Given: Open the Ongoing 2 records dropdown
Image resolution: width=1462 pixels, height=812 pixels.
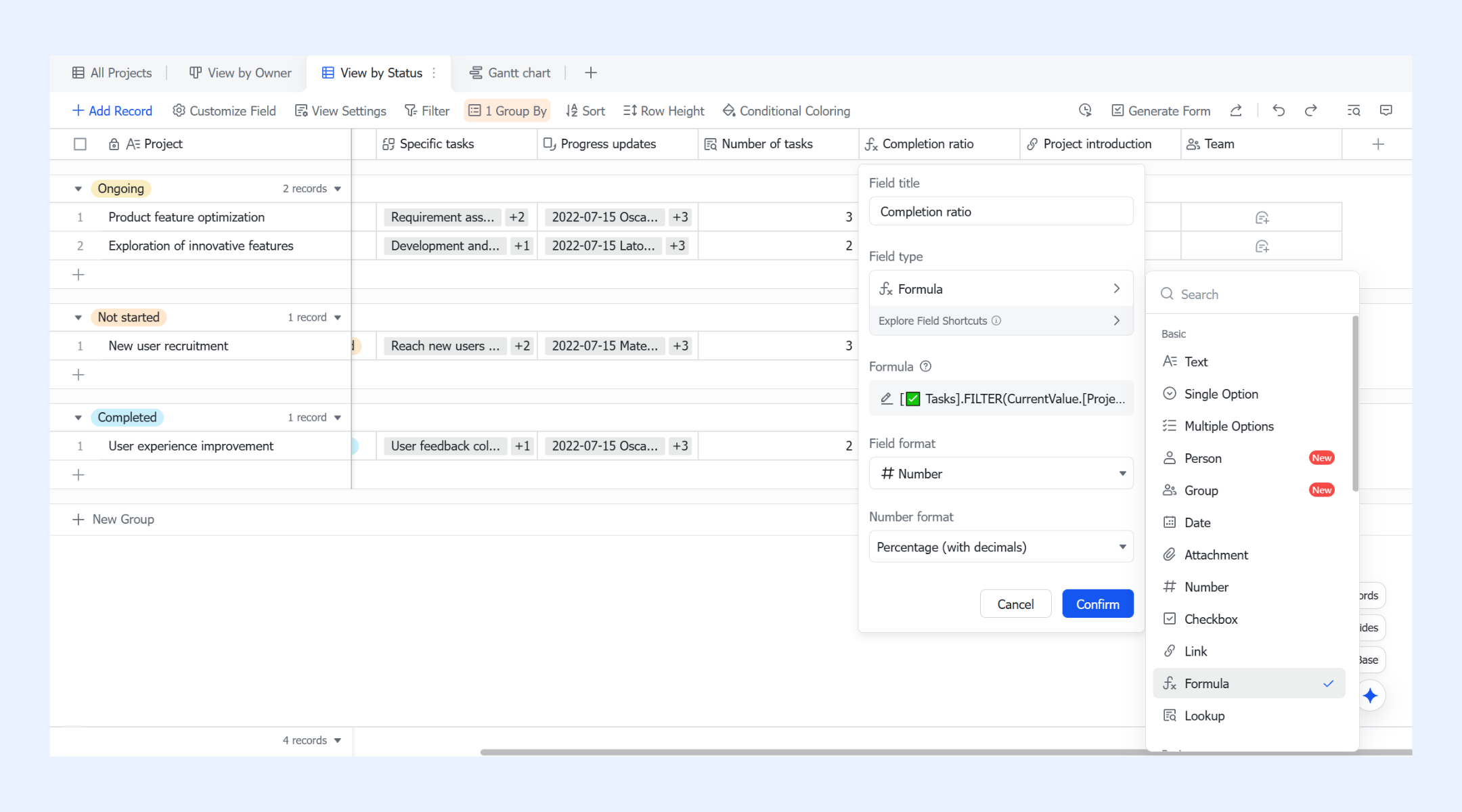Looking at the screenshot, I should click(311, 189).
